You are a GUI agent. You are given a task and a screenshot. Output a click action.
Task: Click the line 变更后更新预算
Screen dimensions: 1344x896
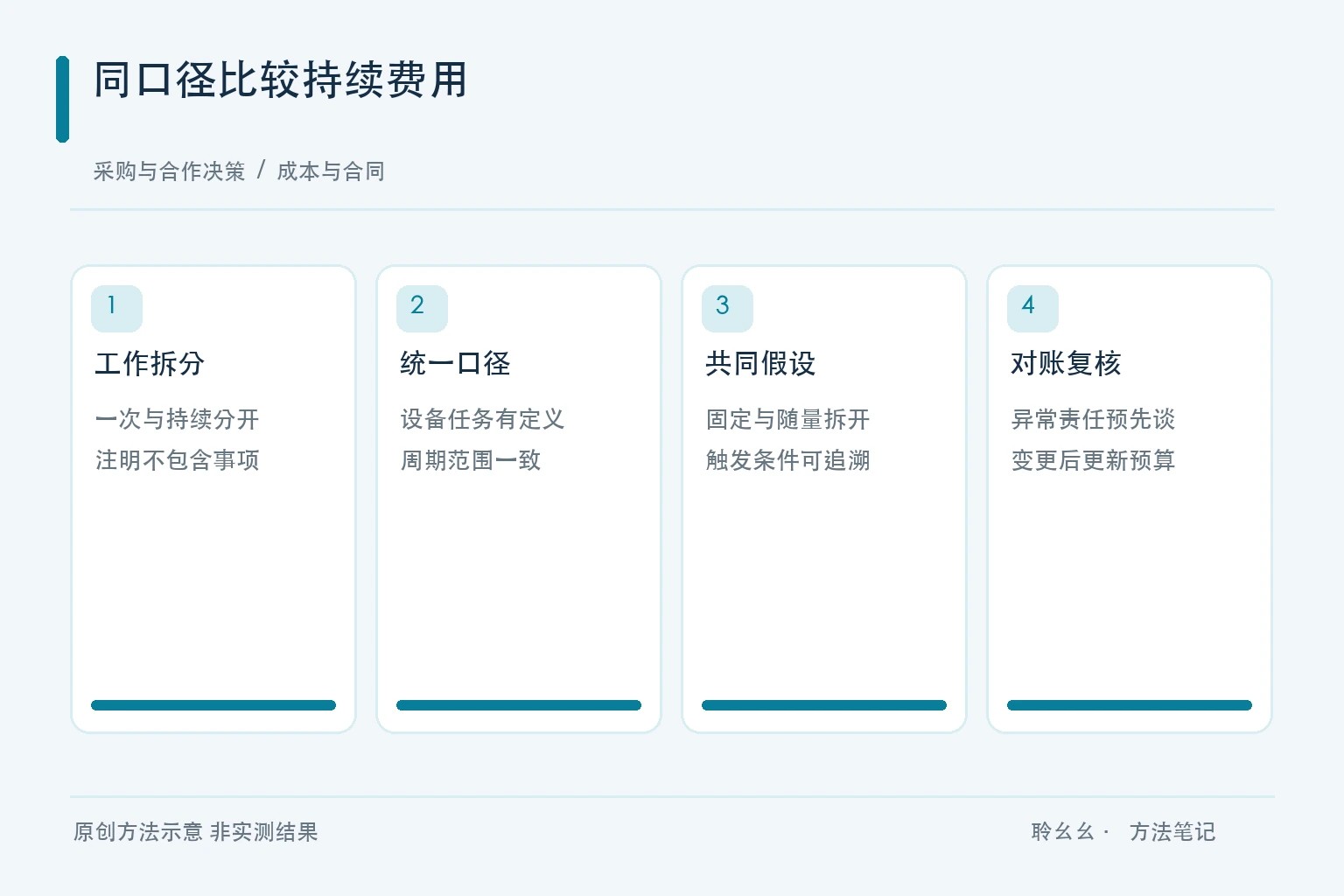point(1093,460)
